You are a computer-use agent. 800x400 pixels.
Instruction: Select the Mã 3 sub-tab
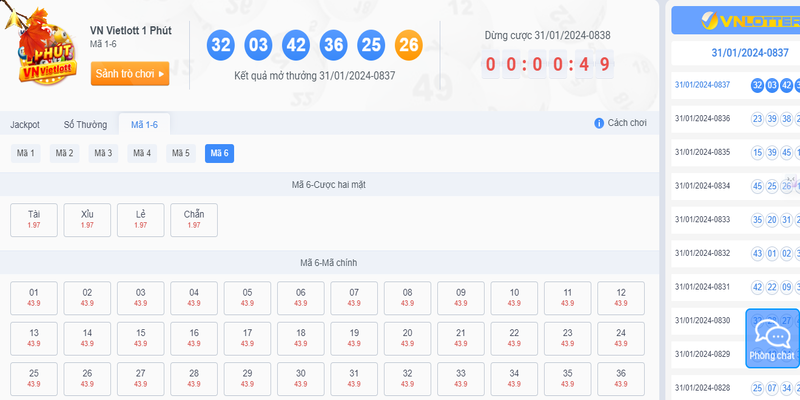tap(103, 153)
